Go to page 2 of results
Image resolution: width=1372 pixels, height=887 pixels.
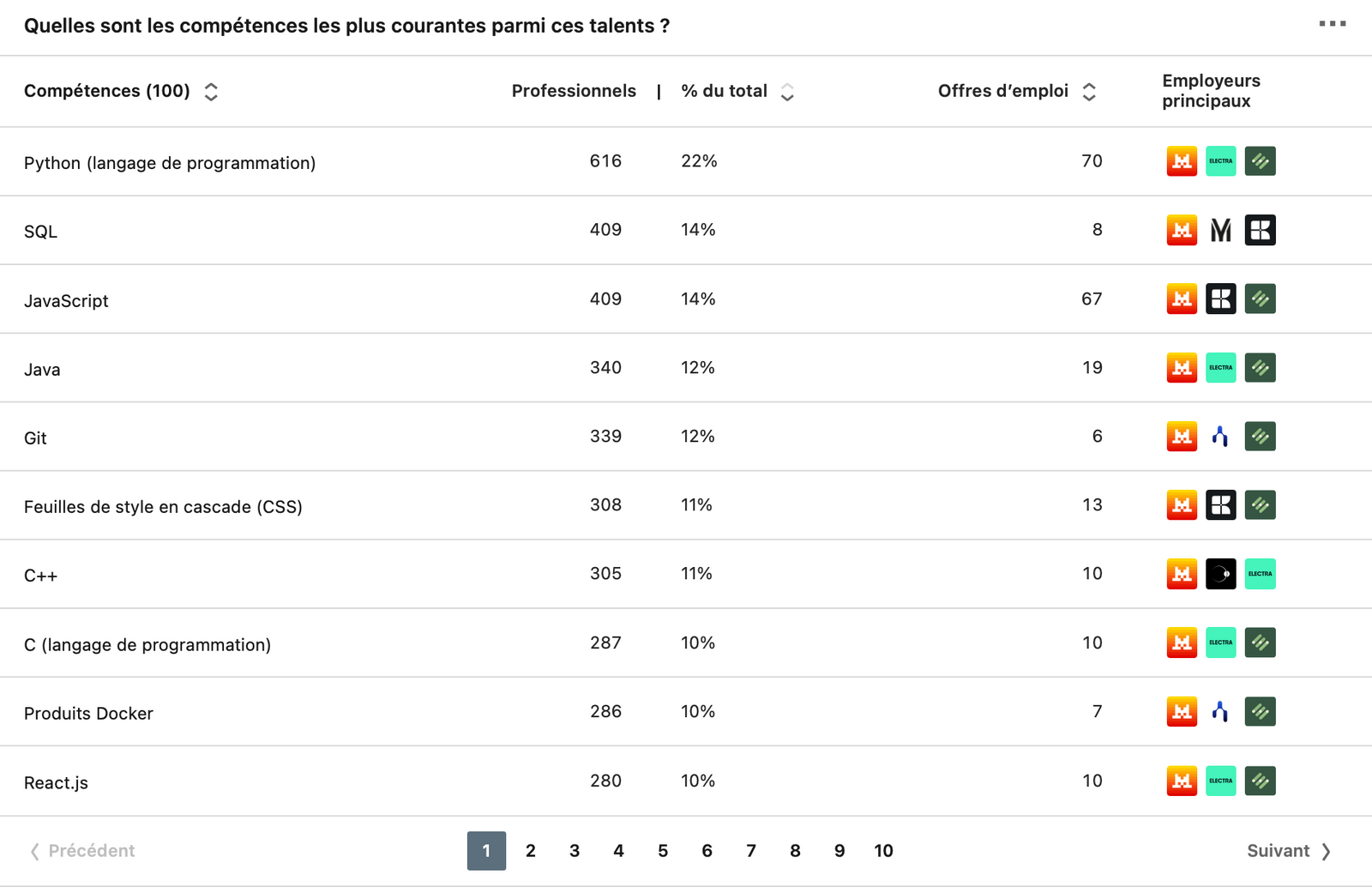coord(531,851)
